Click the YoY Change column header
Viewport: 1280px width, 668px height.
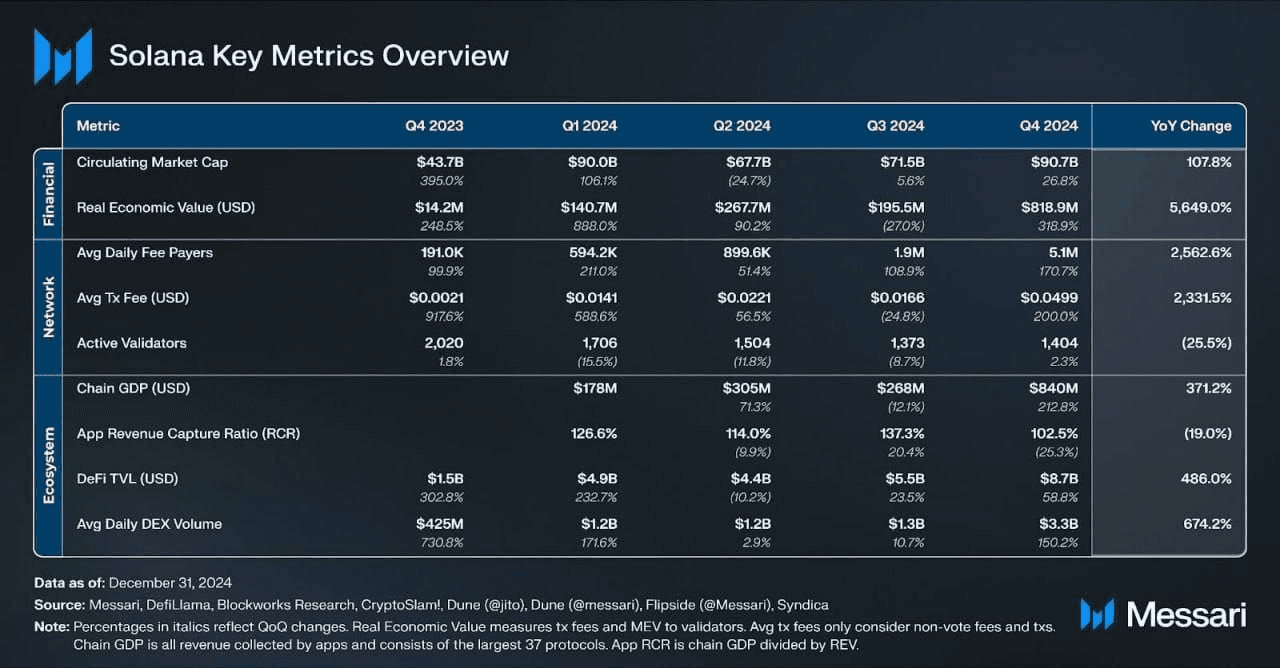tap(1191, 126)
